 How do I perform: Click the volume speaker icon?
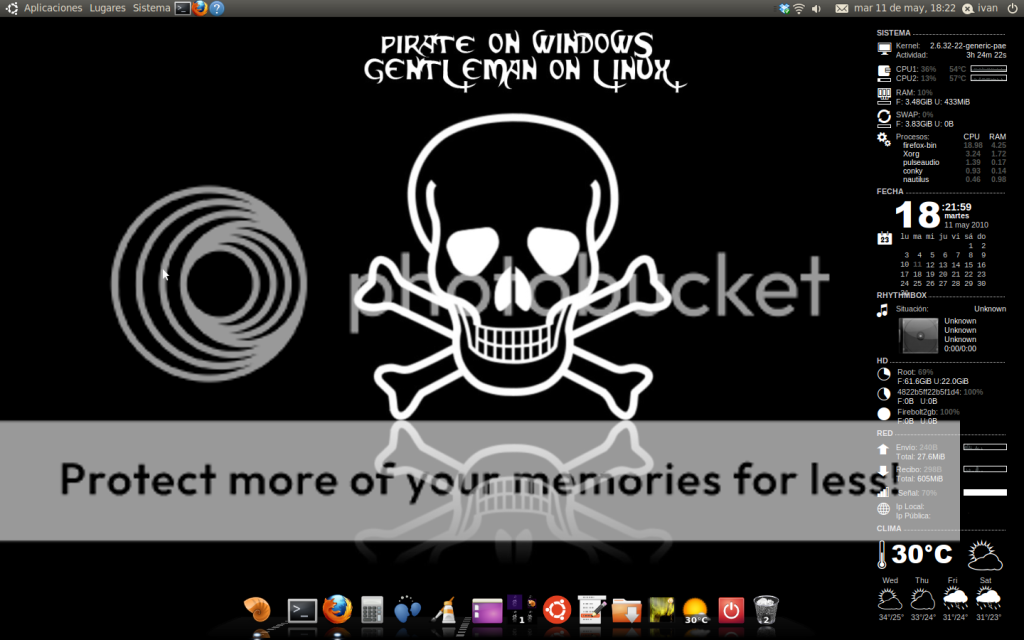816,8
